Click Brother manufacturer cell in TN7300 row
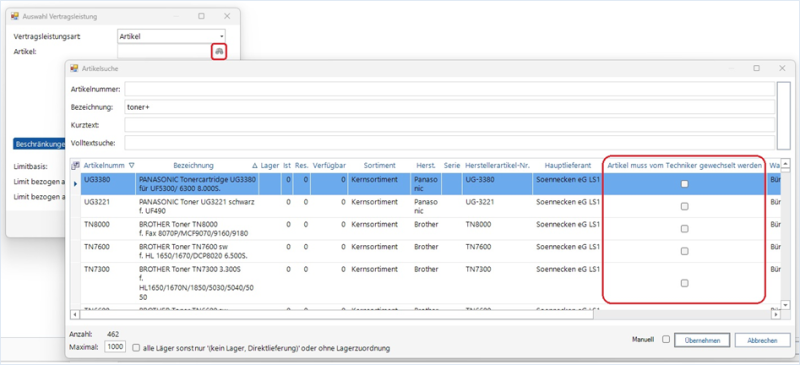The image size is (800, 365). pyautogui.click(x=426, y=283)
